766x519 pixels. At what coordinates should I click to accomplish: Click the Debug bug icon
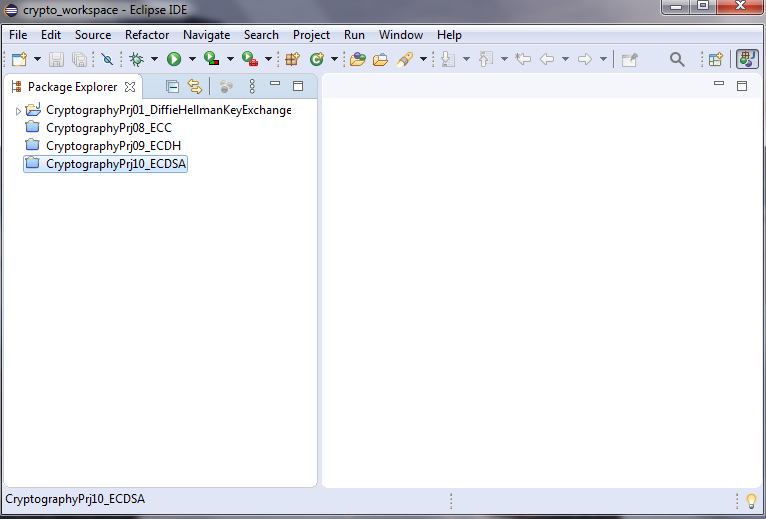(x=136, y=59)
